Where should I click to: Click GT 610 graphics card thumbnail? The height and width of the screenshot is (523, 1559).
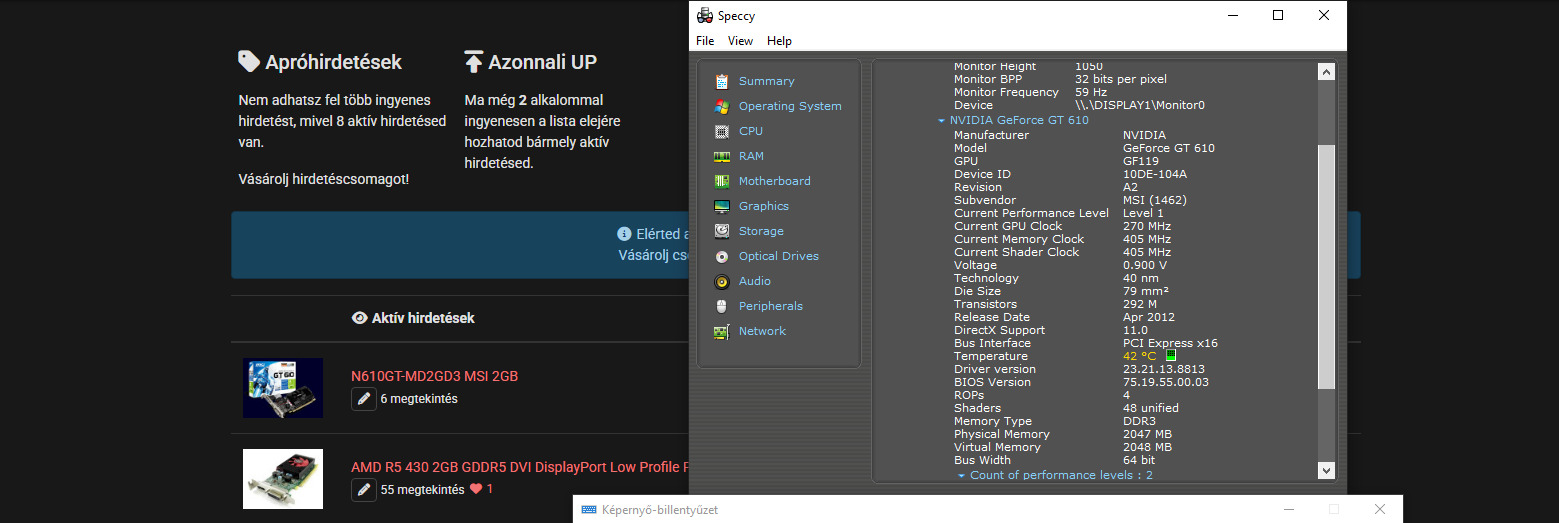click(283, 388)
